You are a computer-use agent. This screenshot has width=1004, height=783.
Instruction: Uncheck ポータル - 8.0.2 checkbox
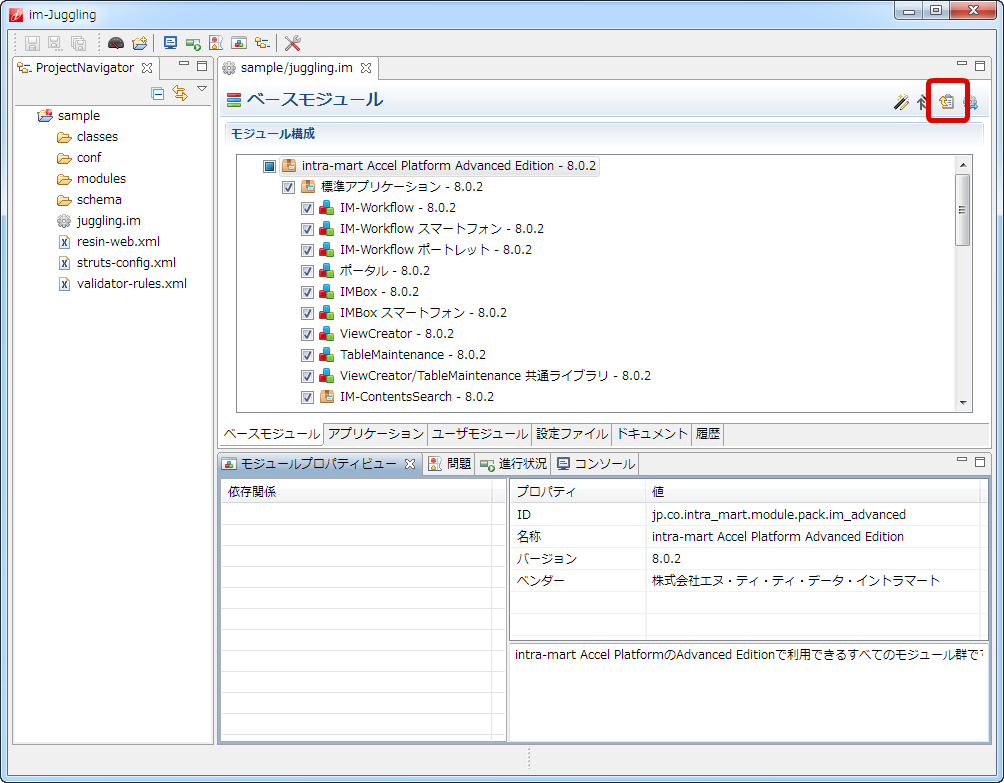tap(307, 271)
